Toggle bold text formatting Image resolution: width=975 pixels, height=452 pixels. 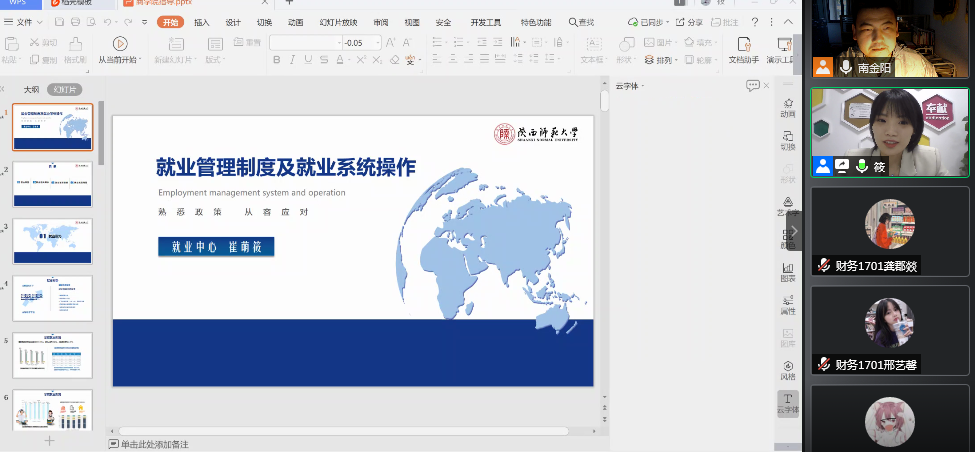point(275,60)
